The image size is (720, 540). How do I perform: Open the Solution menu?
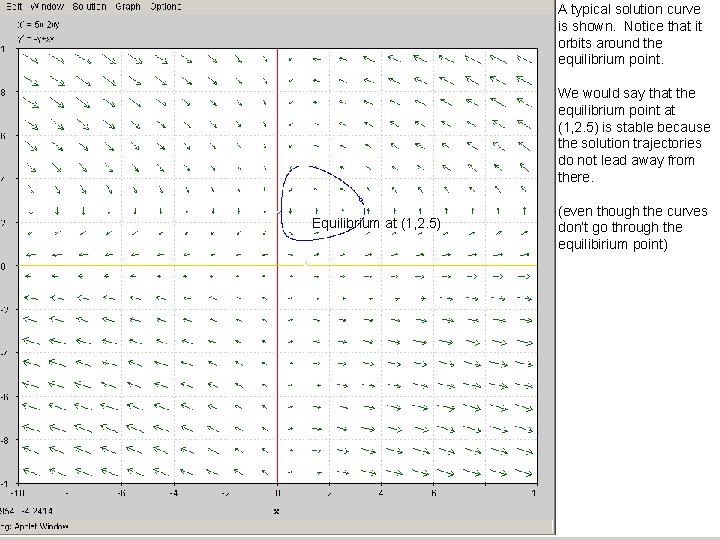coord(90,6)
